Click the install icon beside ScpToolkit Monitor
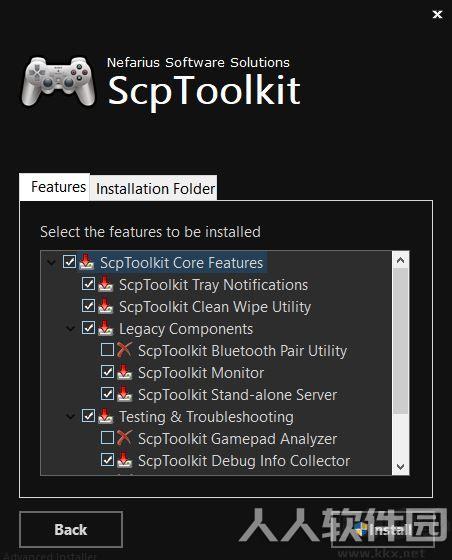The width and height of the screenshot is (452, 560). tap(124, 372)
